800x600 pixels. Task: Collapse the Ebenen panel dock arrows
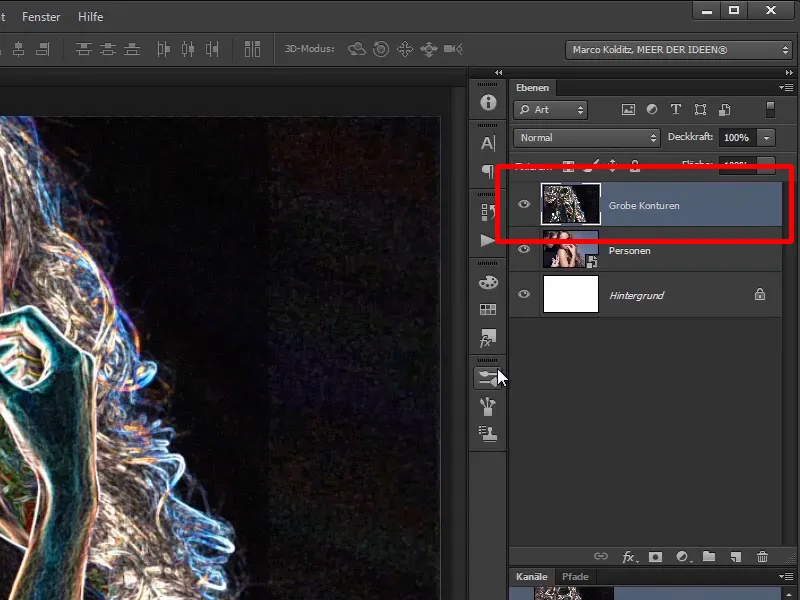pyautogui.click(x=789, y=72)
